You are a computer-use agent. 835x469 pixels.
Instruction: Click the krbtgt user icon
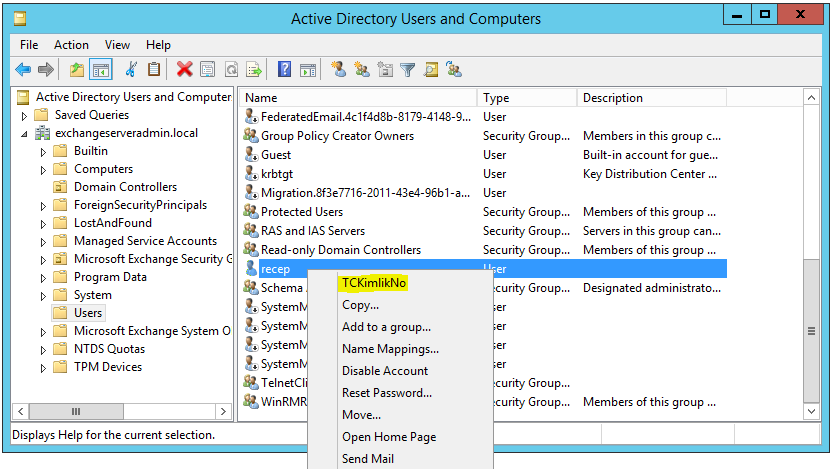point(251,174)
